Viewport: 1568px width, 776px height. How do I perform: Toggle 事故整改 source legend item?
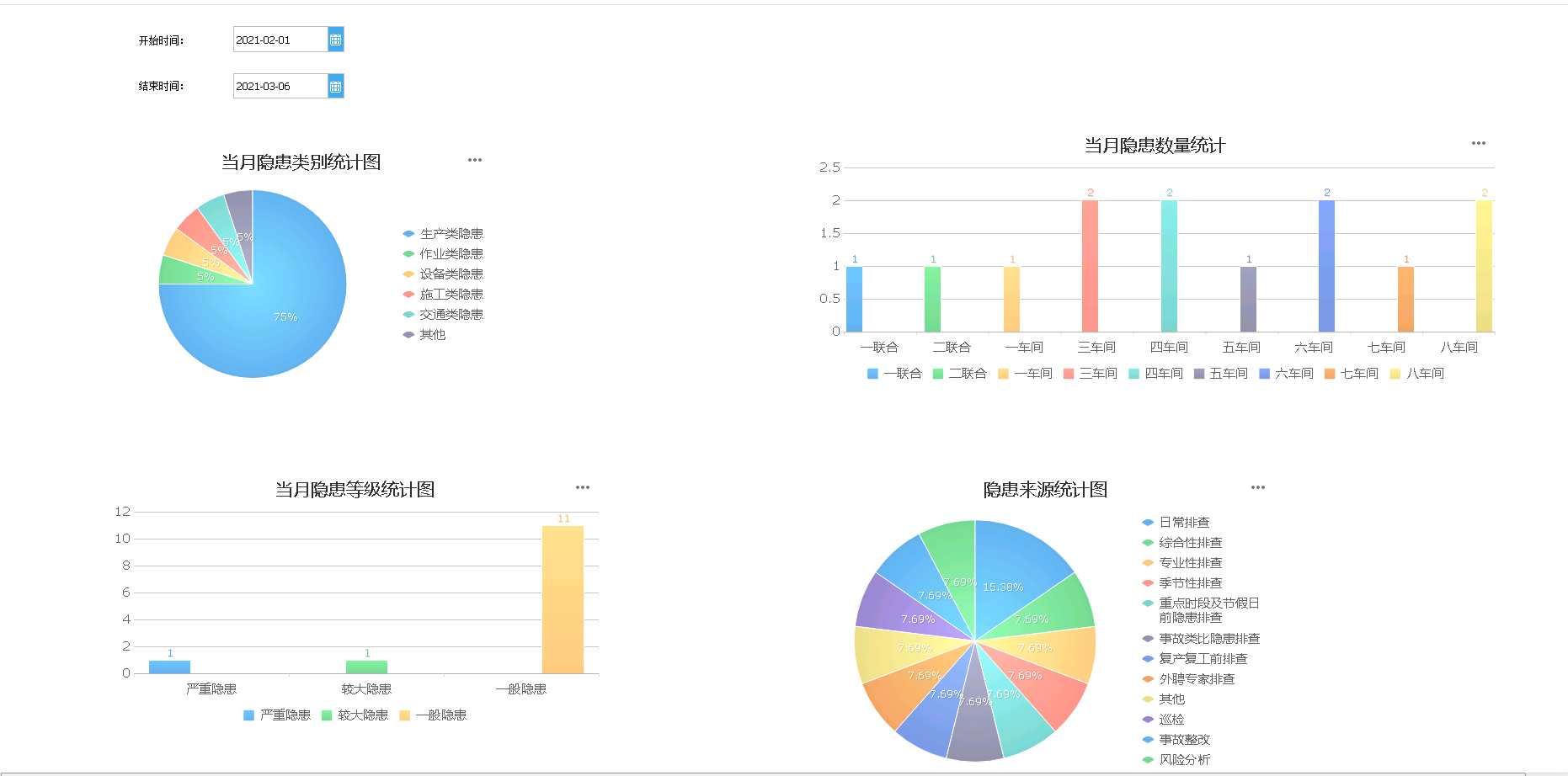(1176, 740)
